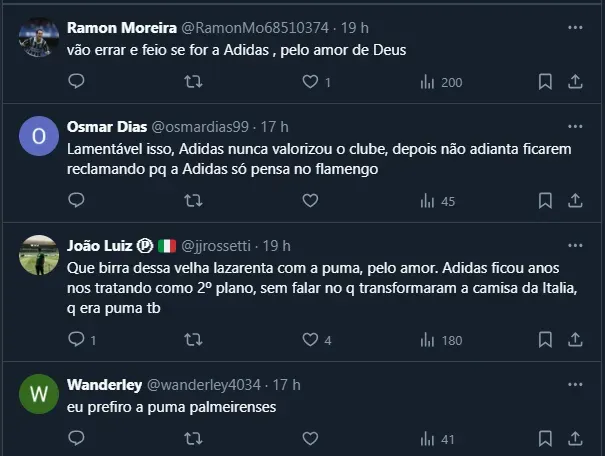The width and height of the screenshot is (605, 456).
Task: Share Ramon Moreira's tweet
Action: pos(575,82)
